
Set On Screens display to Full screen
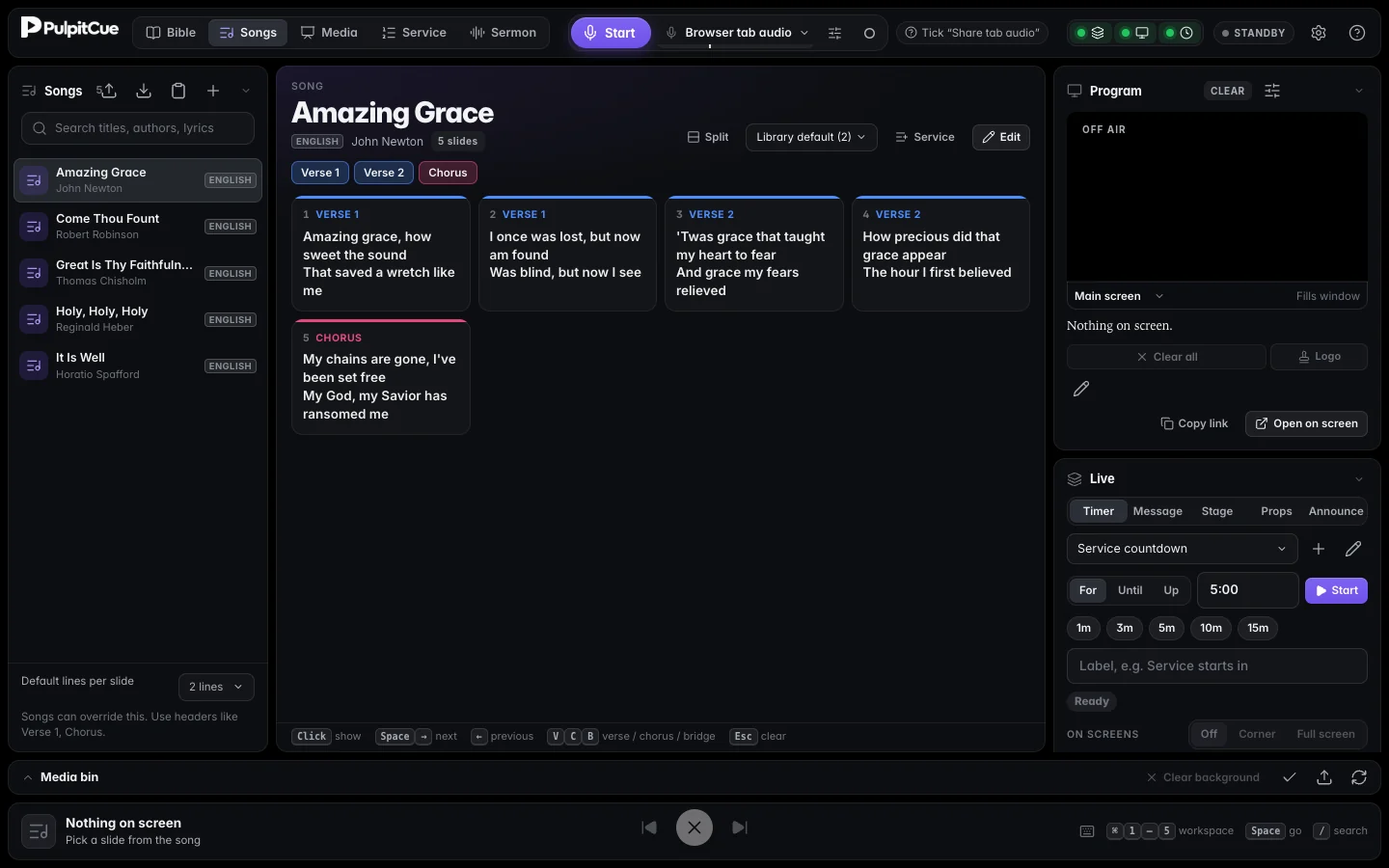tap(1326, 734)
